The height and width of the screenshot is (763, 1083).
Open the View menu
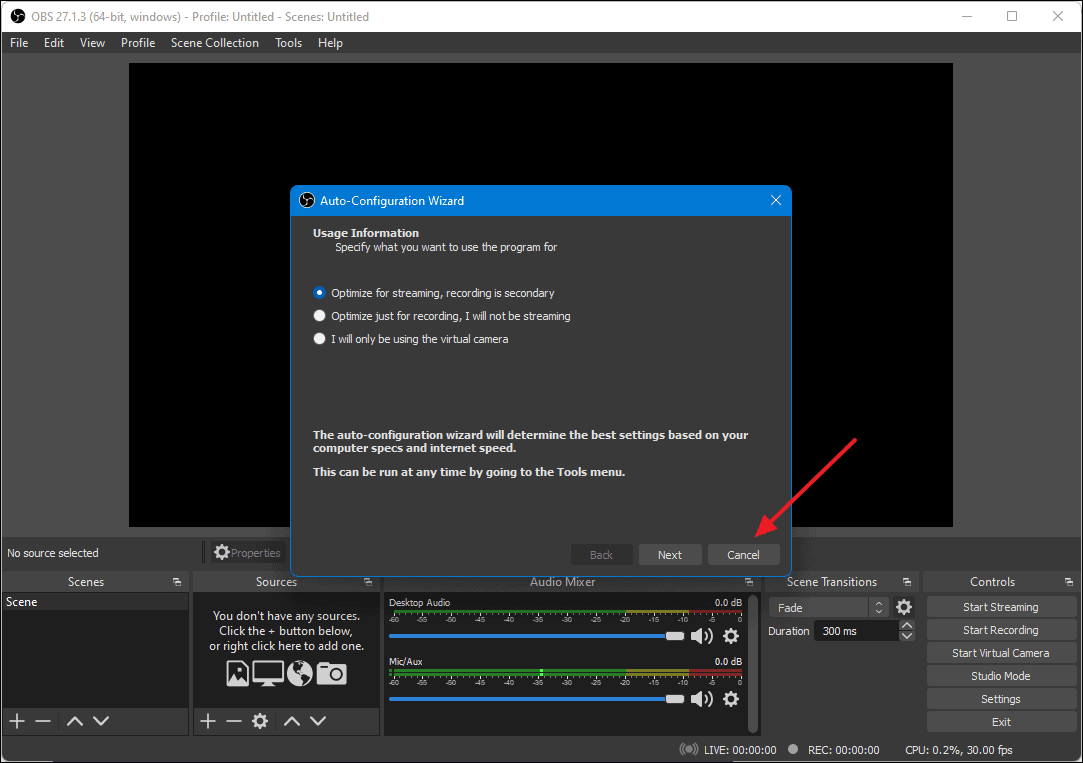tap(92, 43)
